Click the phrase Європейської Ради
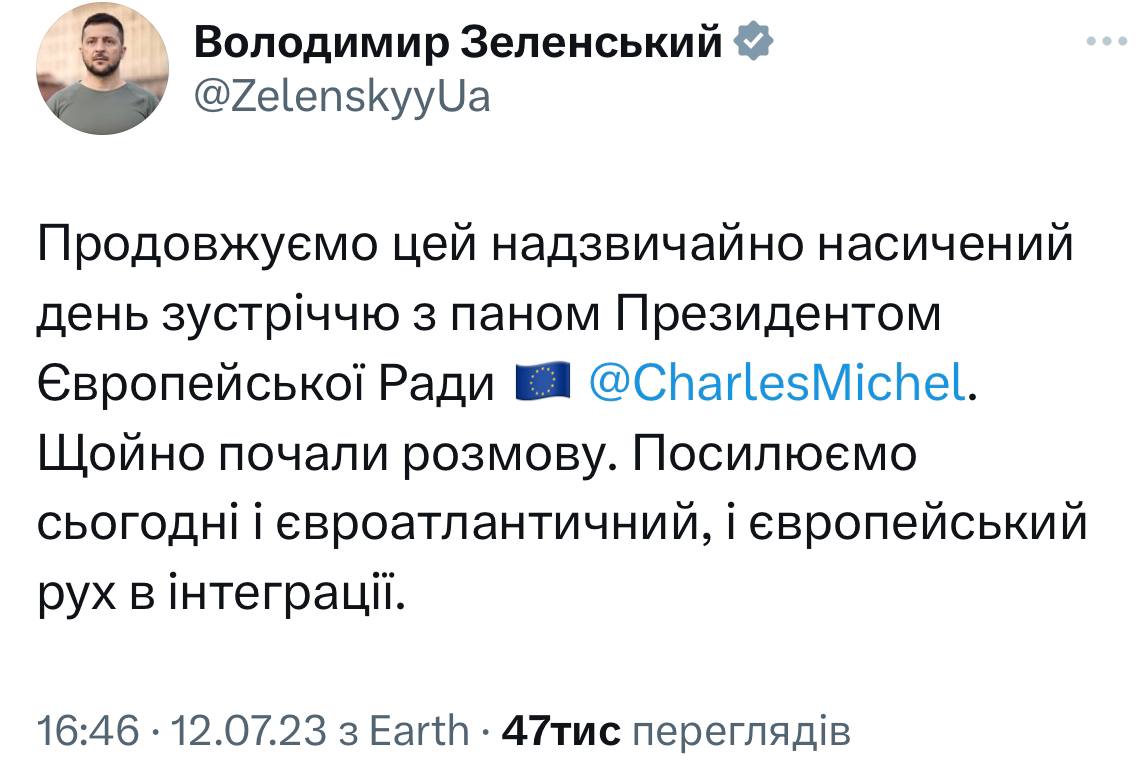 click(267, 382)
